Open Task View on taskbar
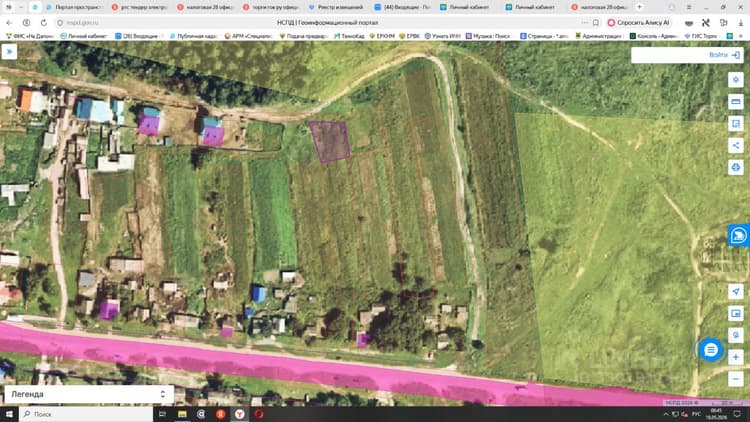The image size is (750, 422). point(162,414)
